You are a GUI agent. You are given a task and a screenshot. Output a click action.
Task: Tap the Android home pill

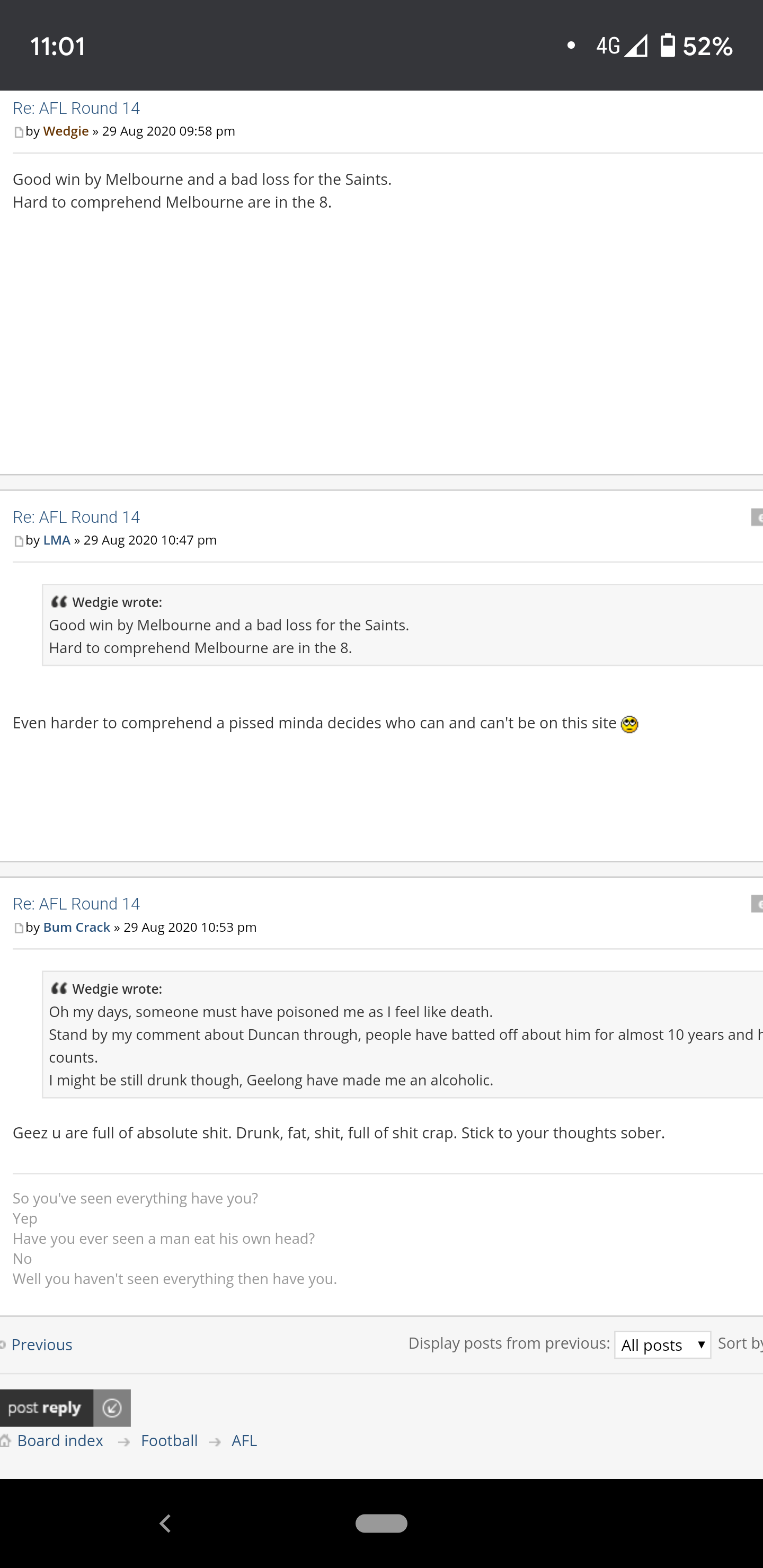point(381,1523)
